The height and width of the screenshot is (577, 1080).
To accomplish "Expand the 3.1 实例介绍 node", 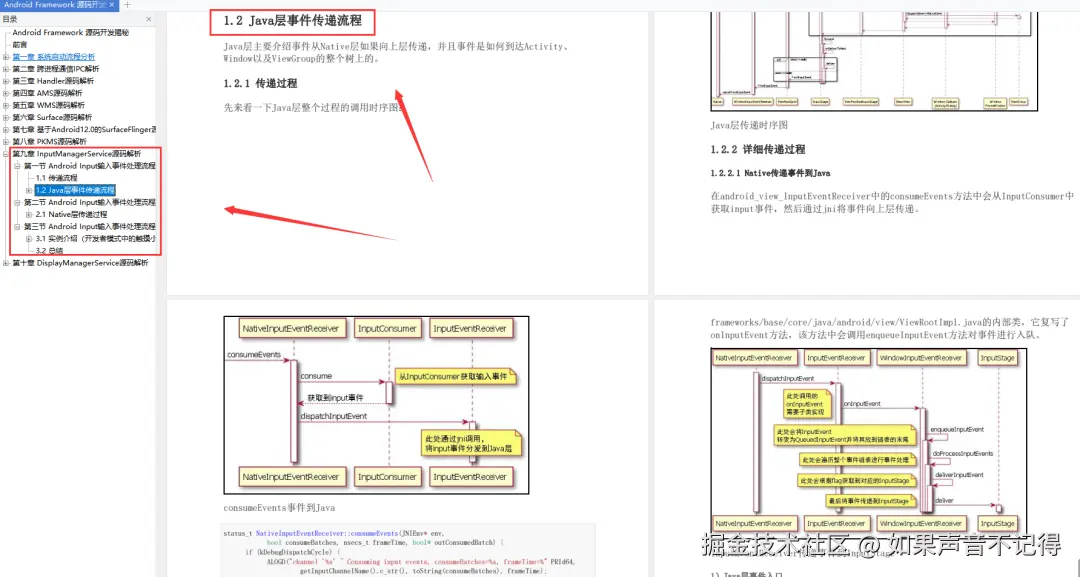I will 30,239.
